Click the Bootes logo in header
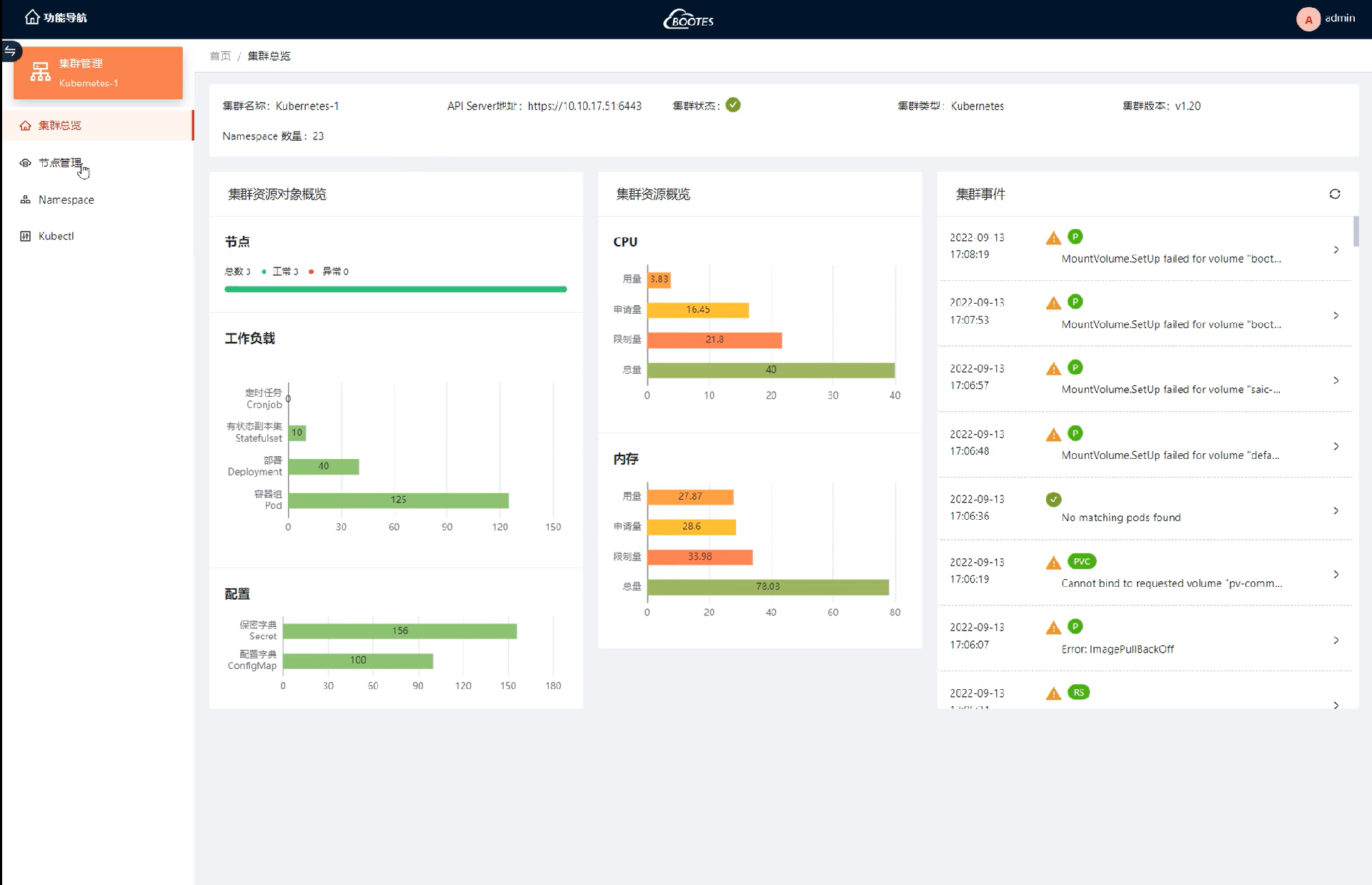 point(688,19)
